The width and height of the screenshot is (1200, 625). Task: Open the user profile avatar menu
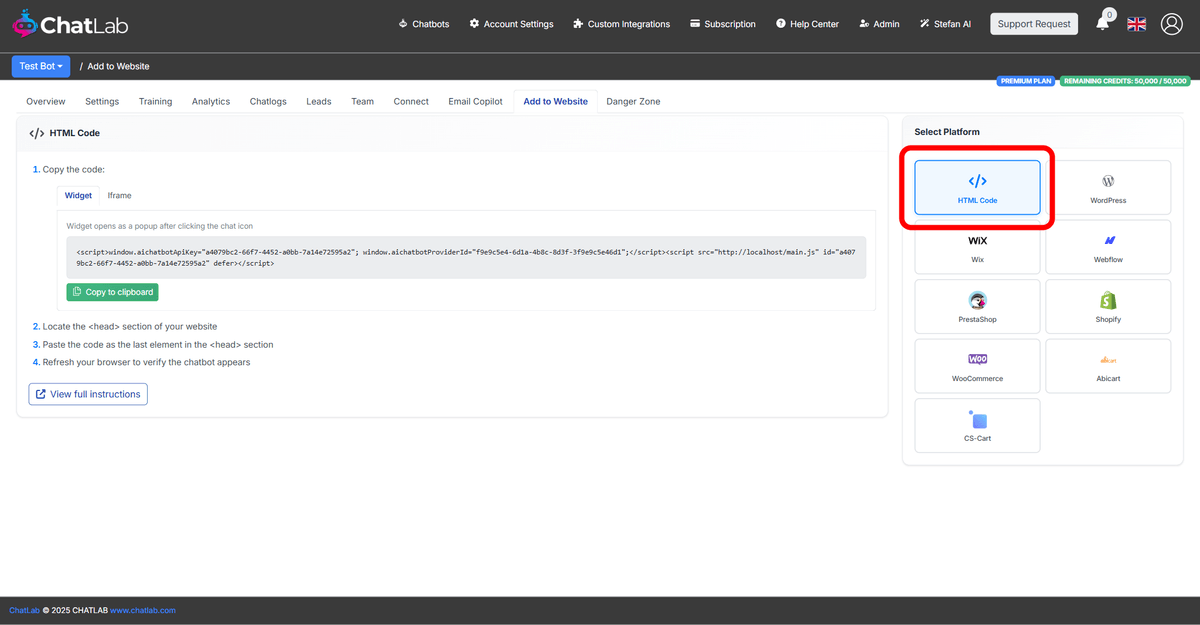[1171, 24]
